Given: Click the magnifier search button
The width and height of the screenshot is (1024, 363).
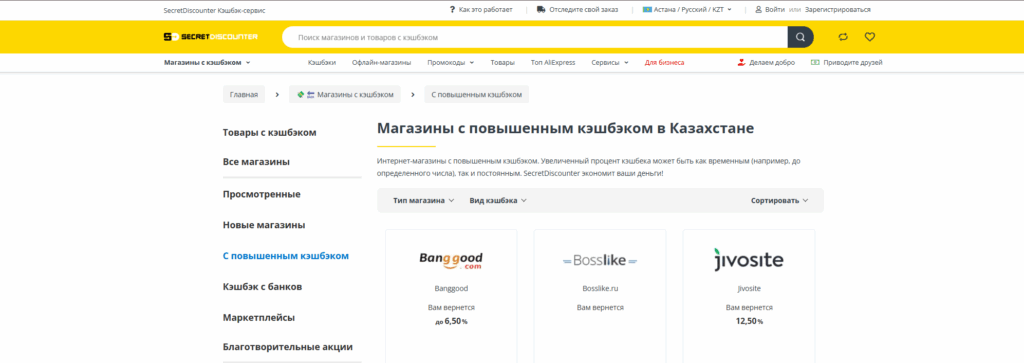Looking at the screenshot, I should [801, 37].
